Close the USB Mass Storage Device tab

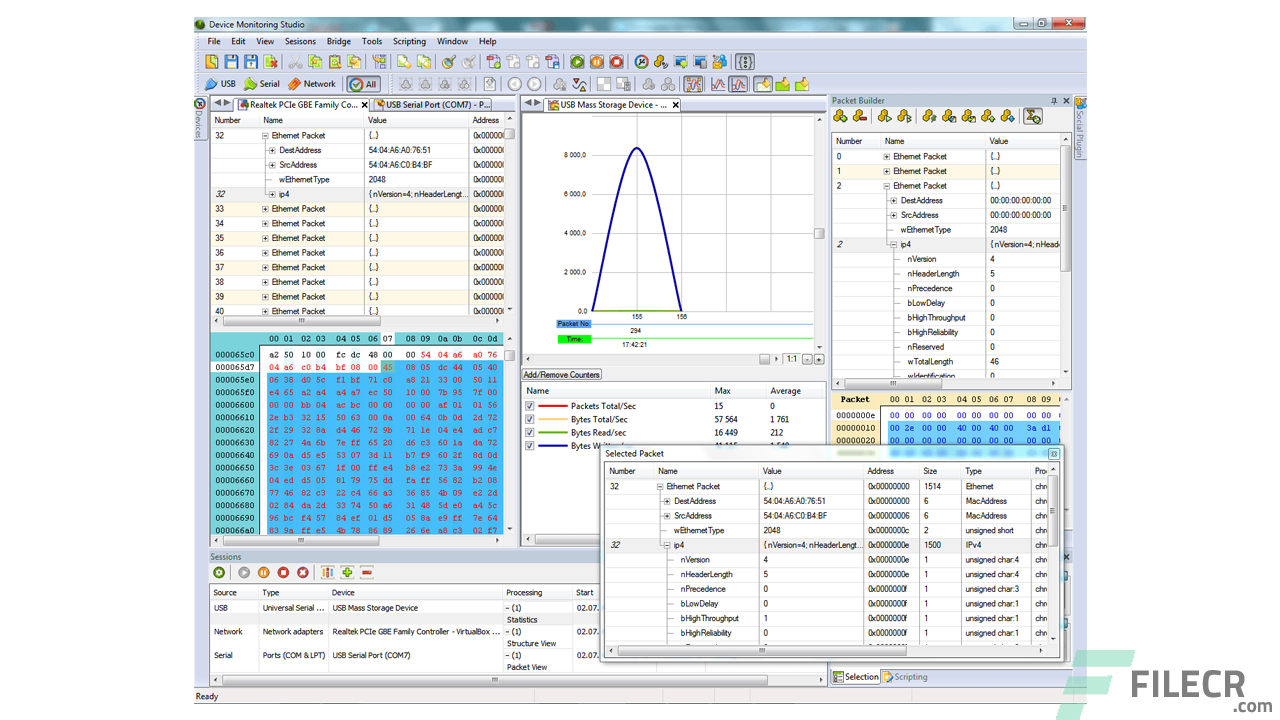tap(675, 105)
